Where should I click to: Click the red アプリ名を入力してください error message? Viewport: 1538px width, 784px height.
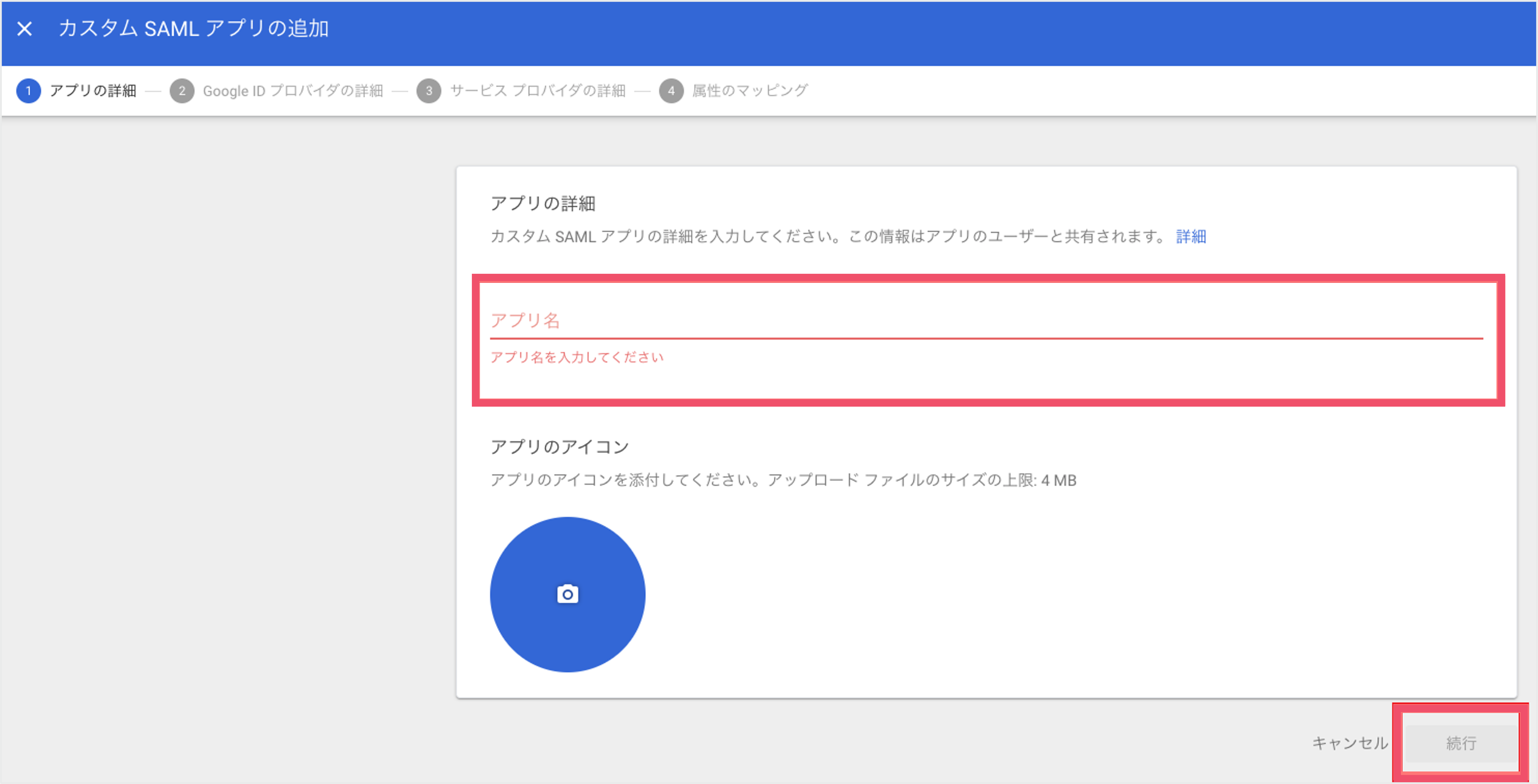pyautogui.click(x=577, y=357)
